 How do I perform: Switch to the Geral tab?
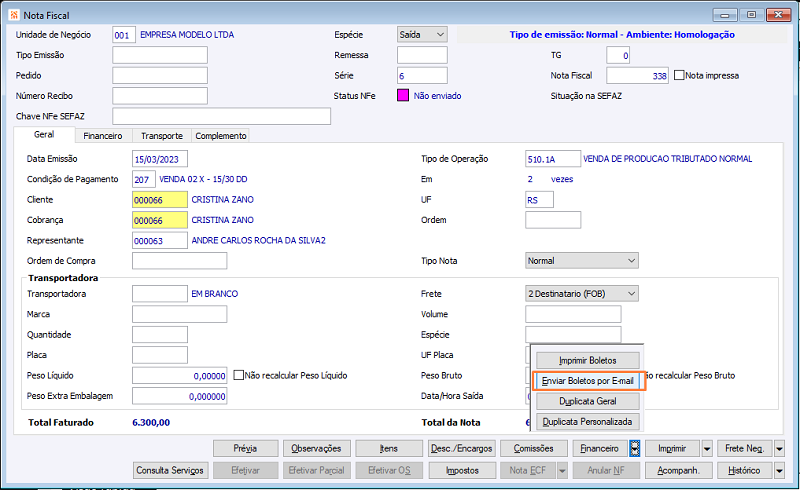[x=44, y=134]
